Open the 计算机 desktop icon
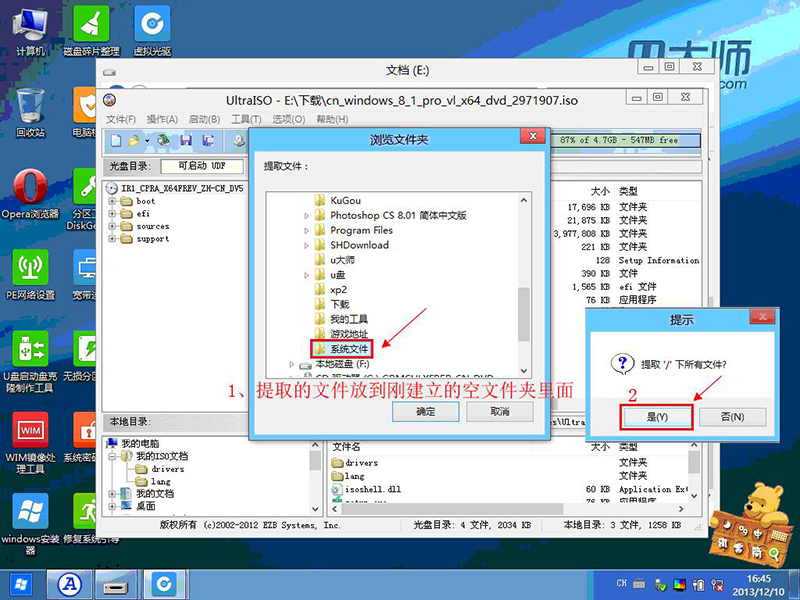 coord(31,32)
